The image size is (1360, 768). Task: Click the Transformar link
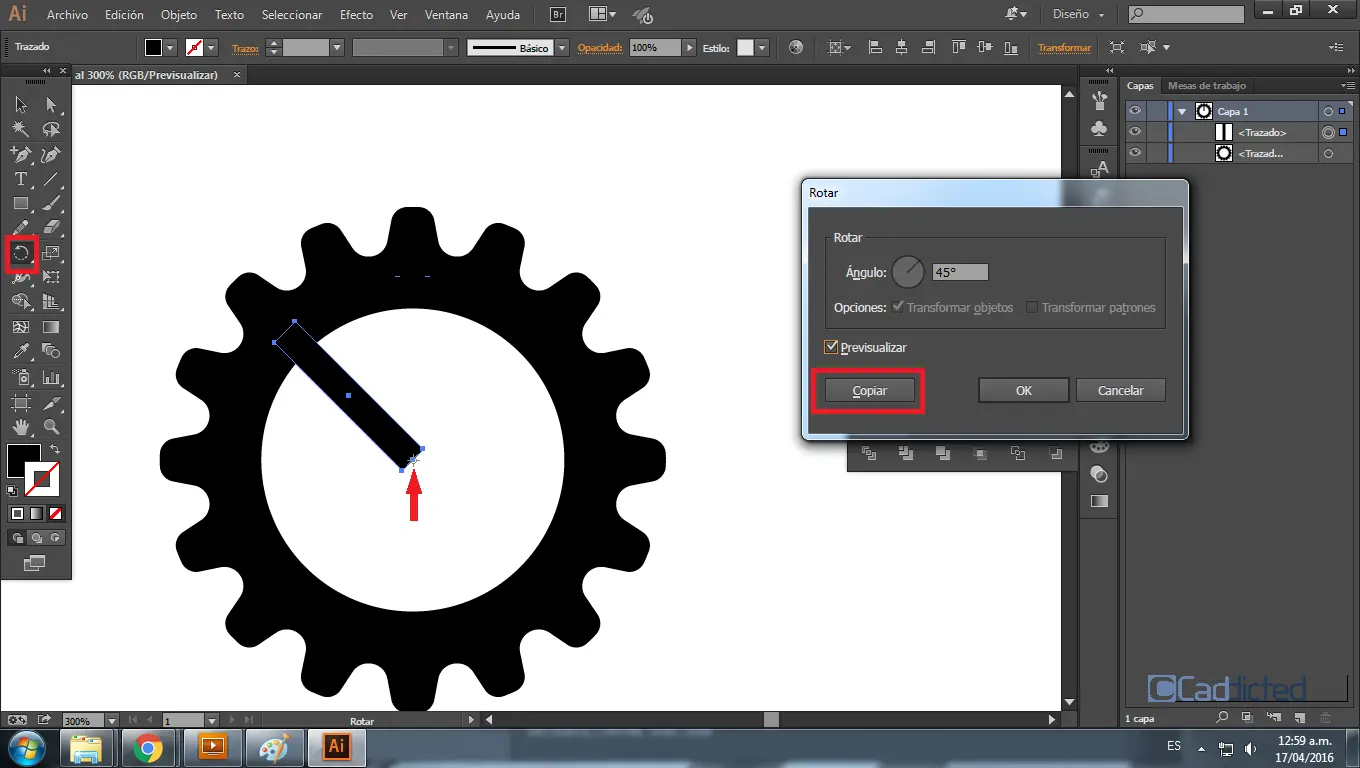click(x=1064, y=47)
